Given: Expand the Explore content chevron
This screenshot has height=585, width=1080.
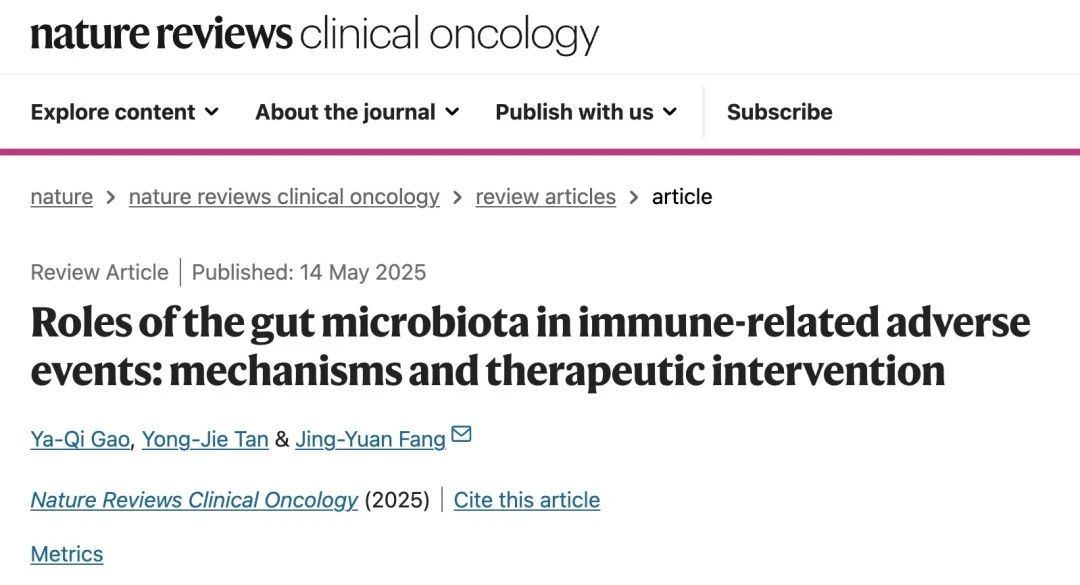Looking at the screenshot, I should (x=211, y=112).
